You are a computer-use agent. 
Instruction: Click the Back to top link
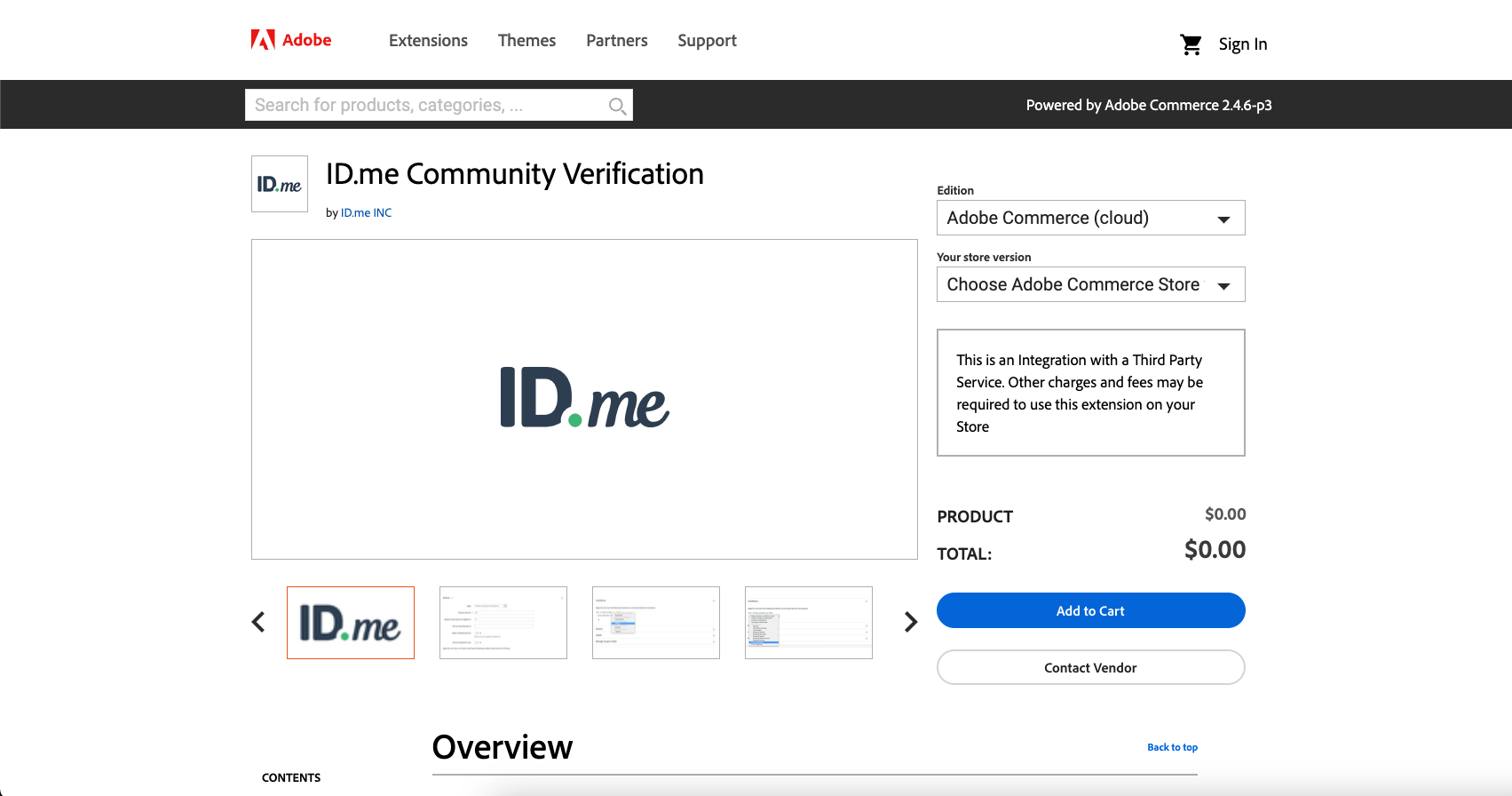(1172, 747)
